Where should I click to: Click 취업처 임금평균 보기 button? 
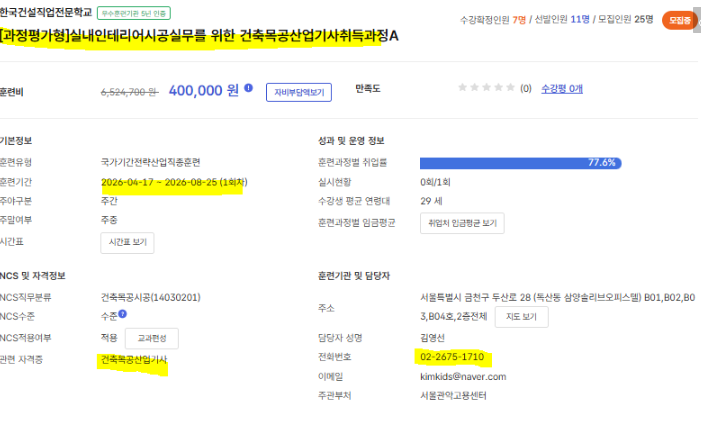click(x=461, y=223)
